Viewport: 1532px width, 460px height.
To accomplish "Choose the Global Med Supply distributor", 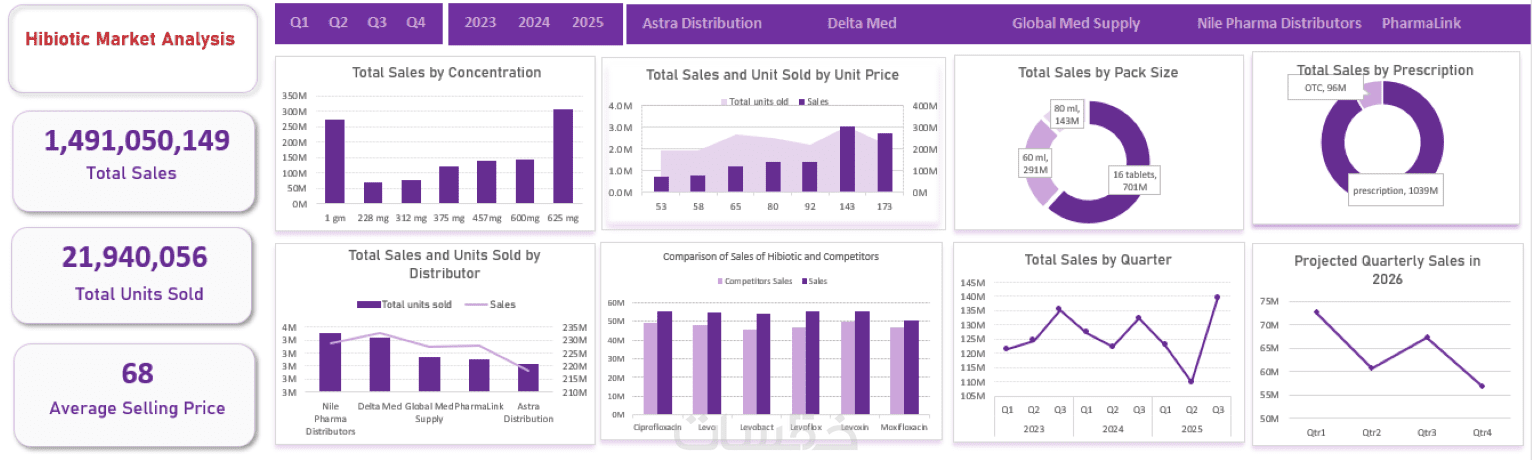I will (x=1076, y=23).
